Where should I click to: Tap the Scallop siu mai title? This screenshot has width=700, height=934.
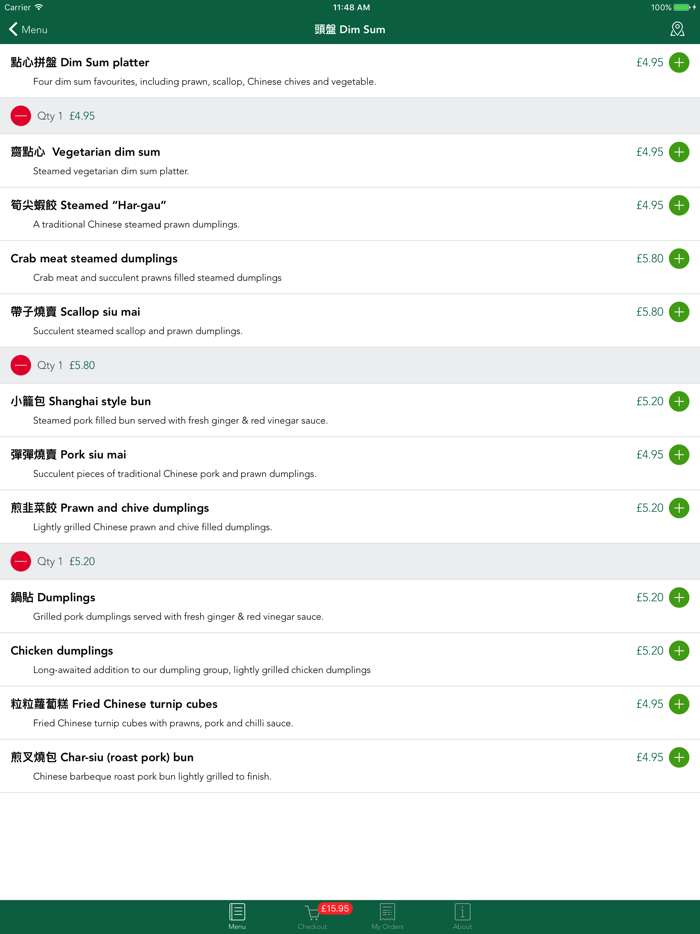tap(76, 312)
